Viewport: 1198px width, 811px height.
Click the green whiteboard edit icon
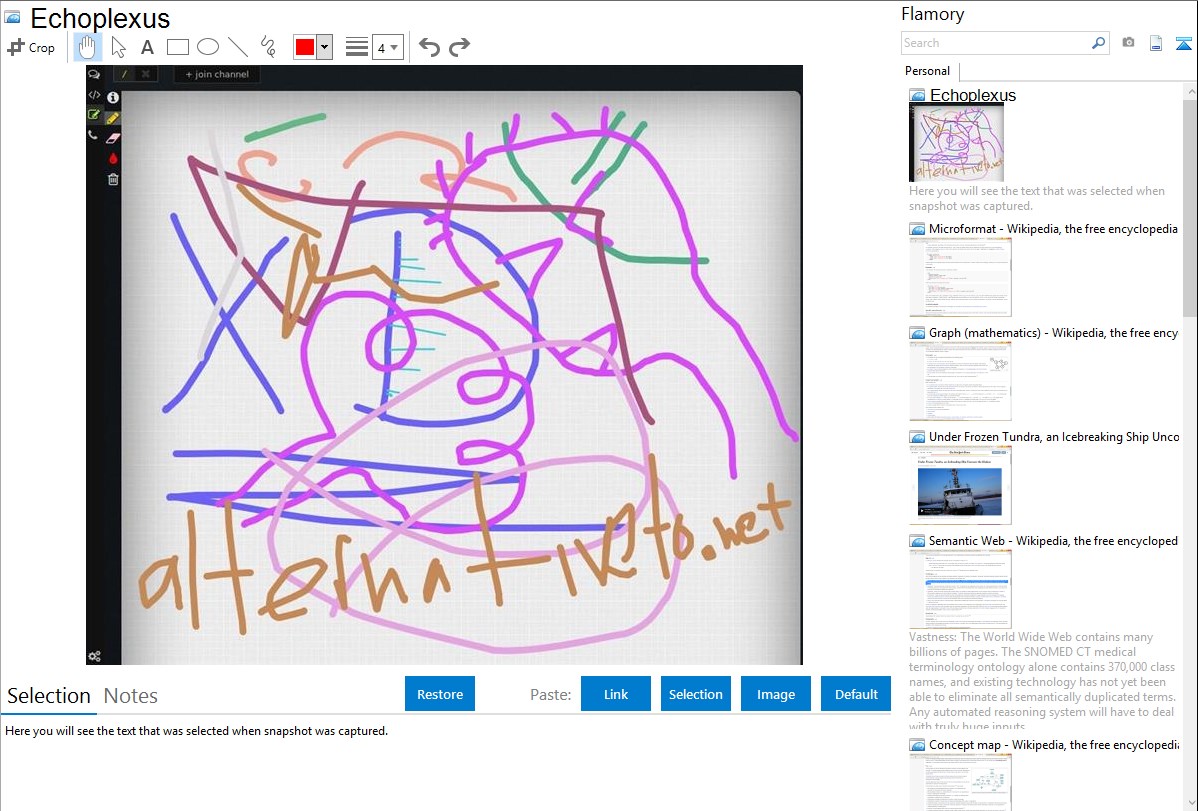[94, 115]
